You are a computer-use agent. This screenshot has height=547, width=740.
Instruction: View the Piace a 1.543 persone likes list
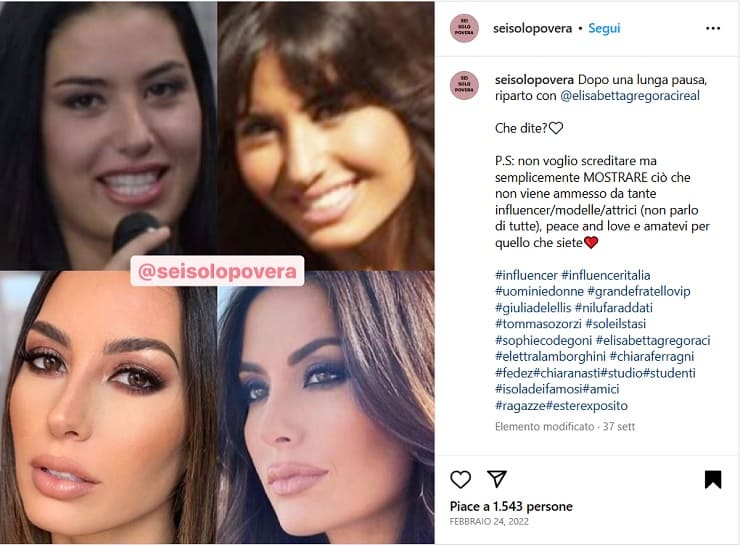(511, 506)
